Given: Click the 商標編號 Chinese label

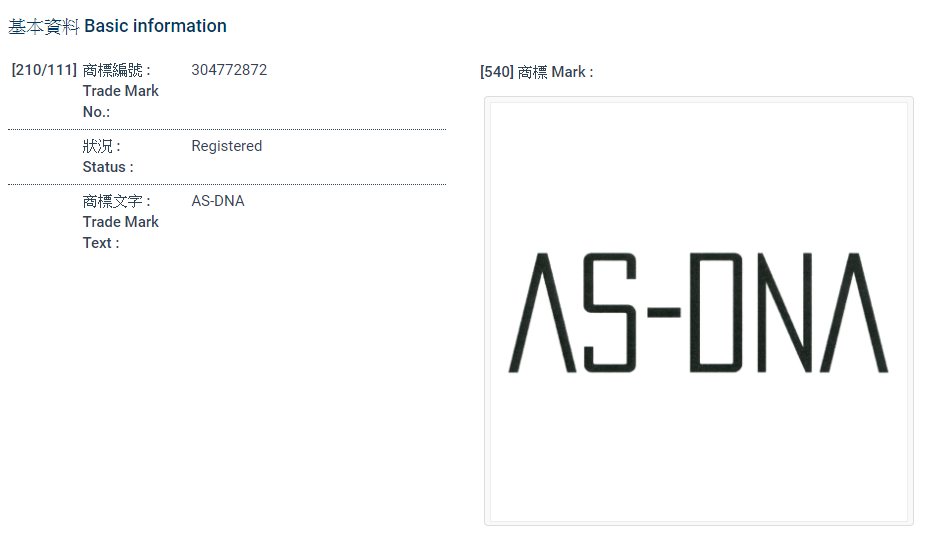Looking at the screenshot, I should [x=116, y=70].
